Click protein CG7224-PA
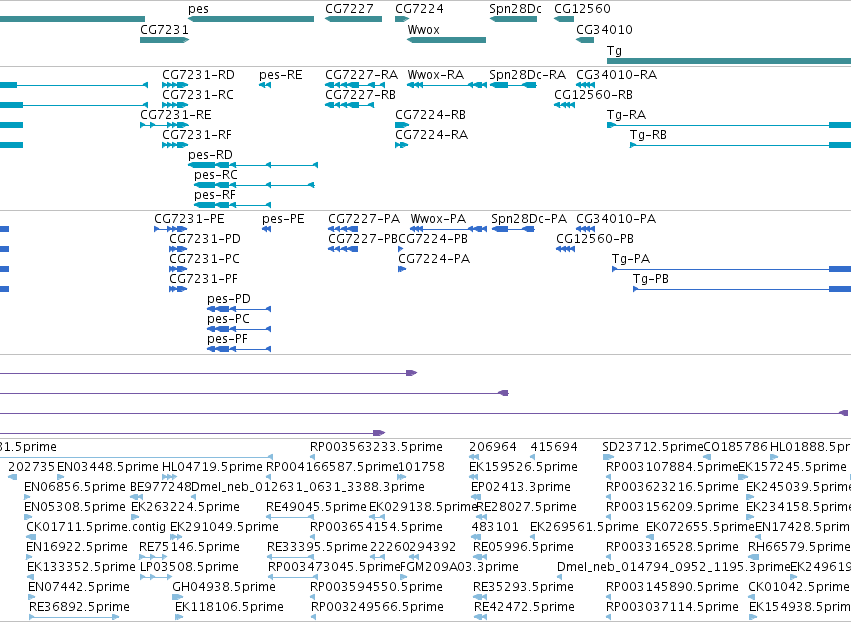Viewport: 851px width, 622px height. (434, 259)
